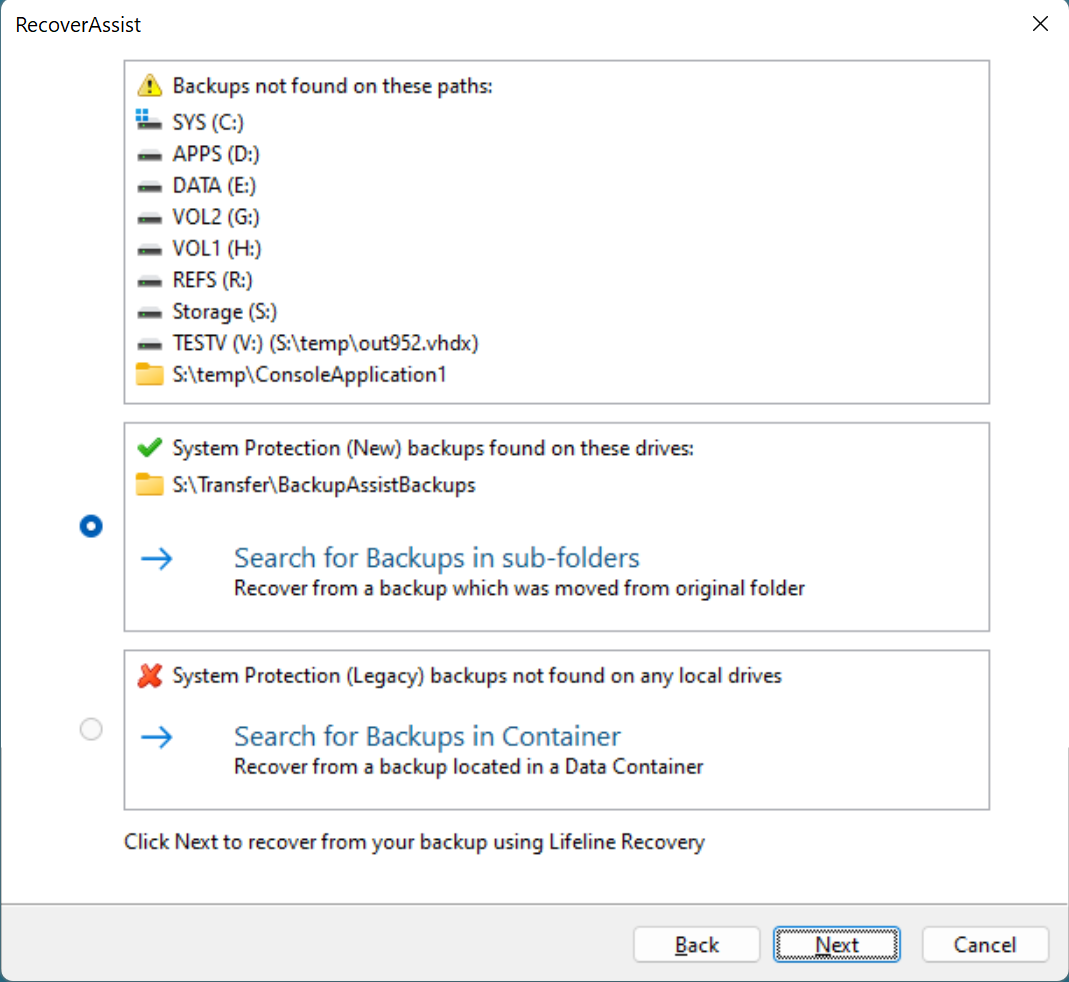This screenshot has height=982, width=1069.
Task: Select the TESTV (V:) vhdx path entry
Action: 325,343
